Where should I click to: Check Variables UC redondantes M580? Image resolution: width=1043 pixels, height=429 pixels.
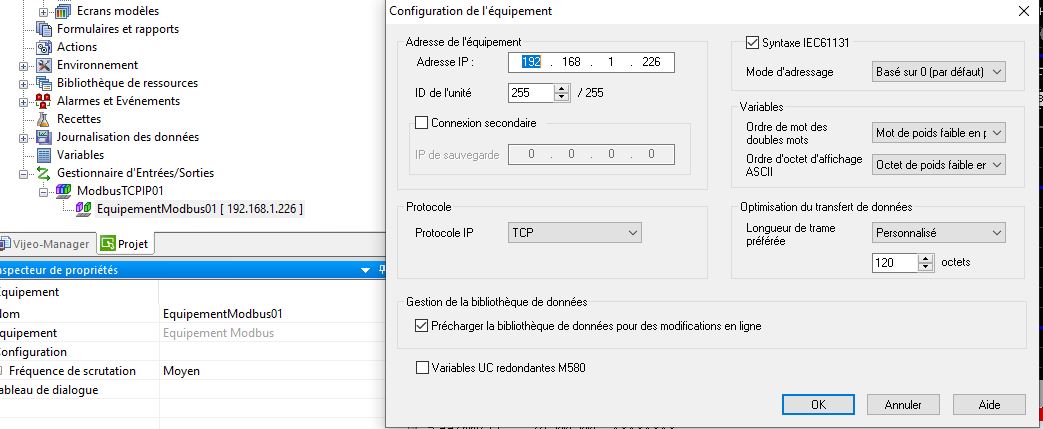[x=421, y=368]
